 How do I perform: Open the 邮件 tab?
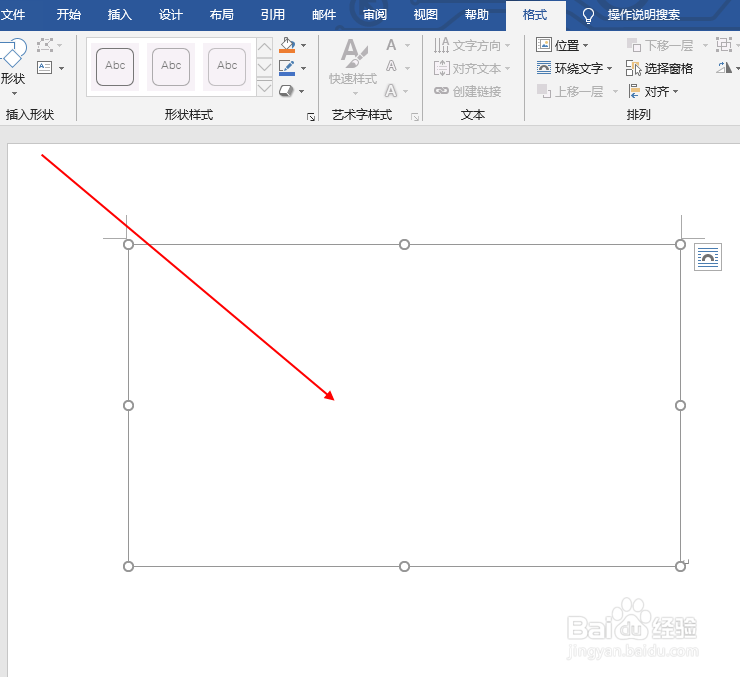[324, 15]
